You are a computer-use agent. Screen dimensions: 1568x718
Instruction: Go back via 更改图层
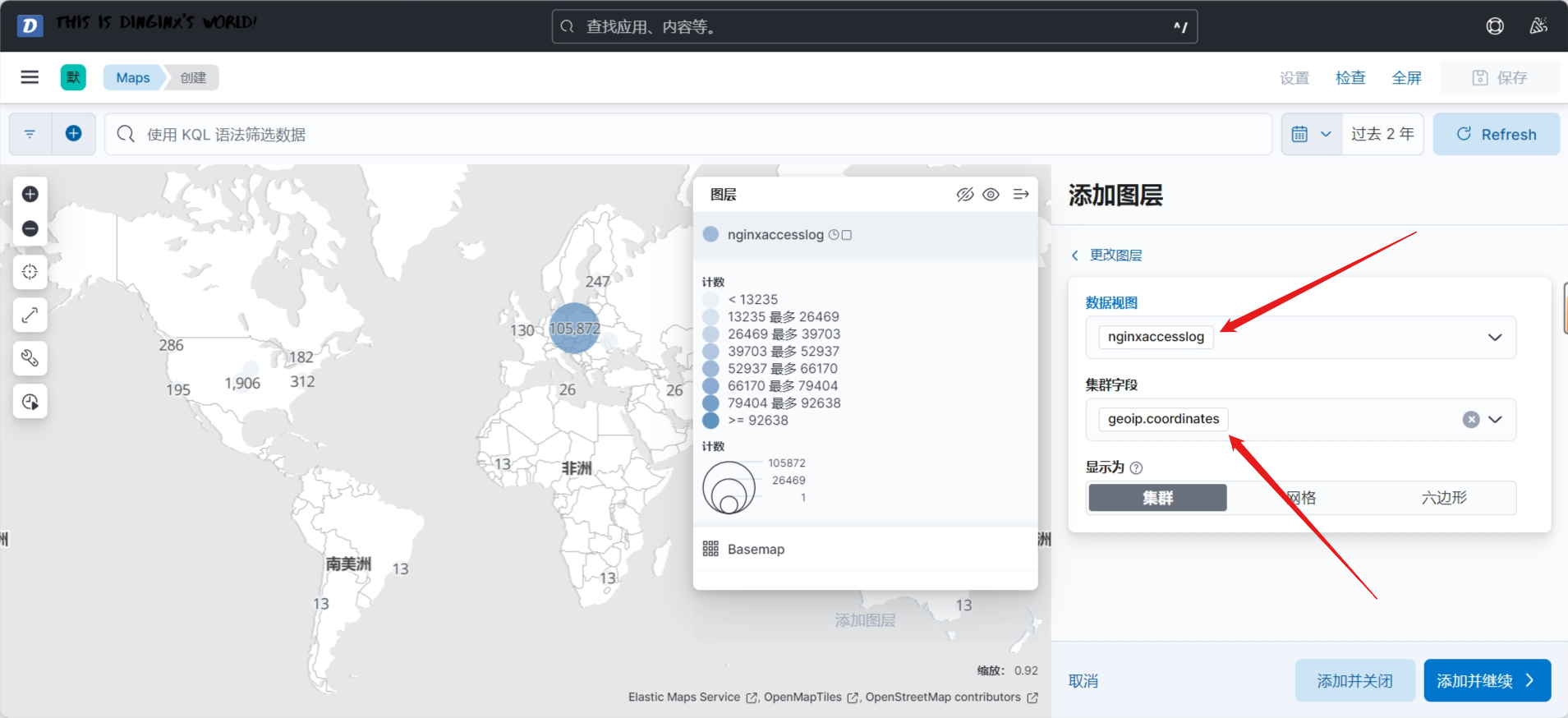pyautogui.click(x=1106, y=255)
